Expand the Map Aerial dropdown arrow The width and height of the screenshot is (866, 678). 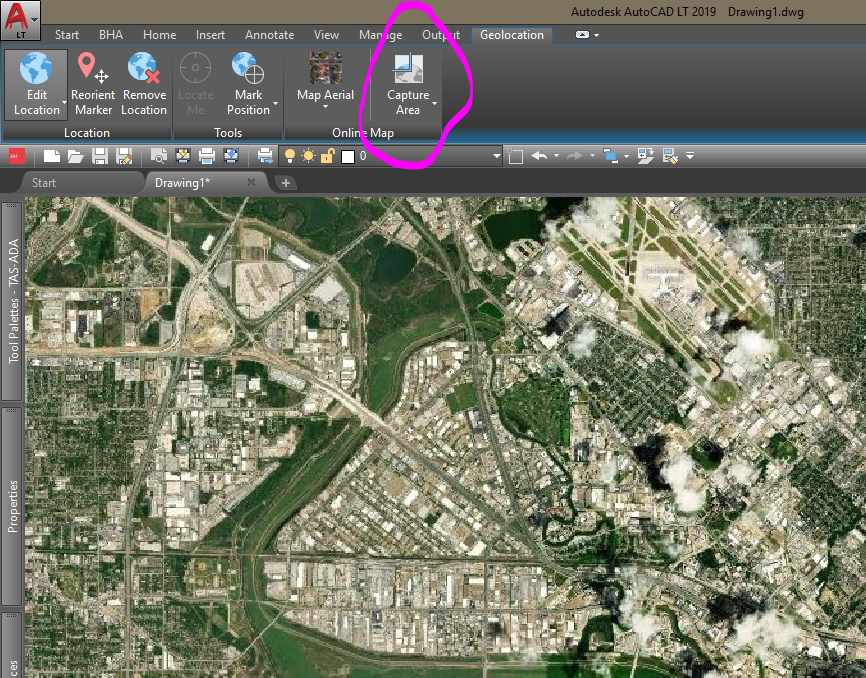(x=325, y=107)
